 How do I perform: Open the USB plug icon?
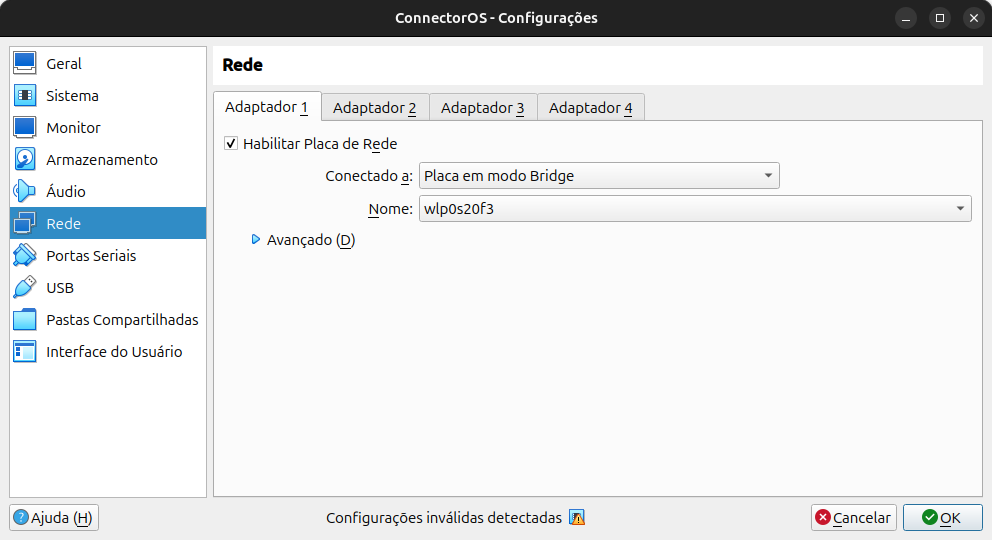pos(25,288)
